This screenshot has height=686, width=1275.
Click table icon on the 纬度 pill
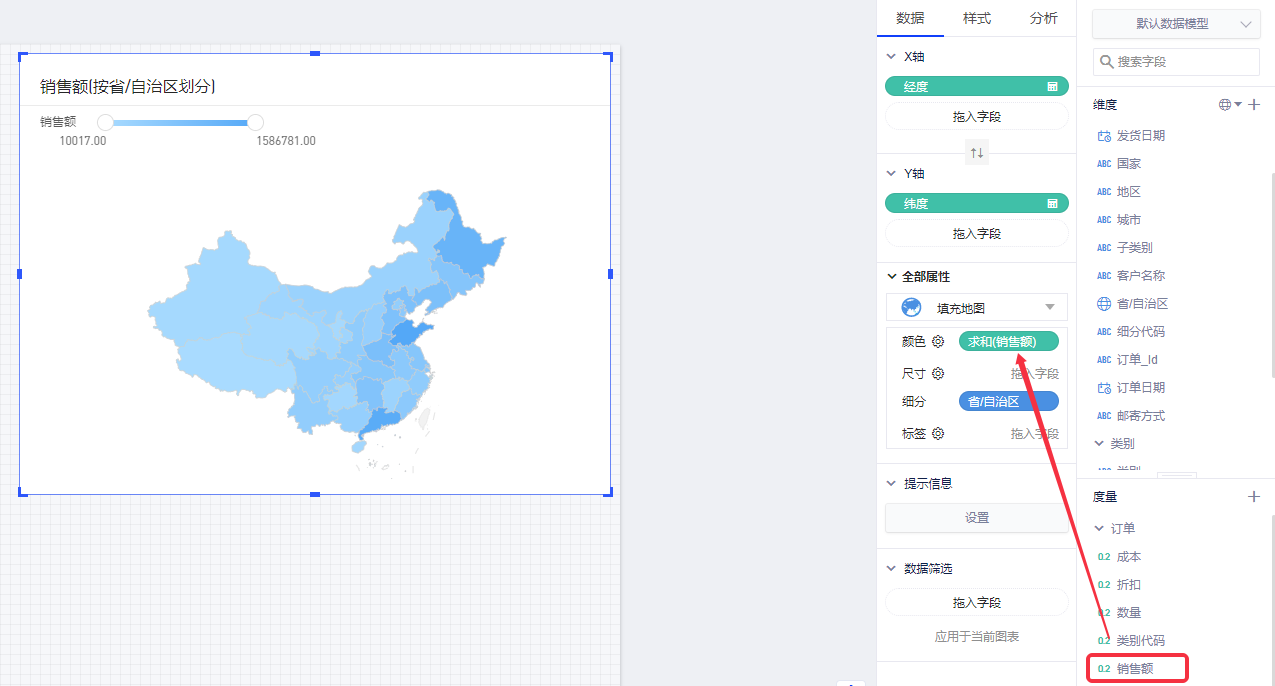point(1052,204)
